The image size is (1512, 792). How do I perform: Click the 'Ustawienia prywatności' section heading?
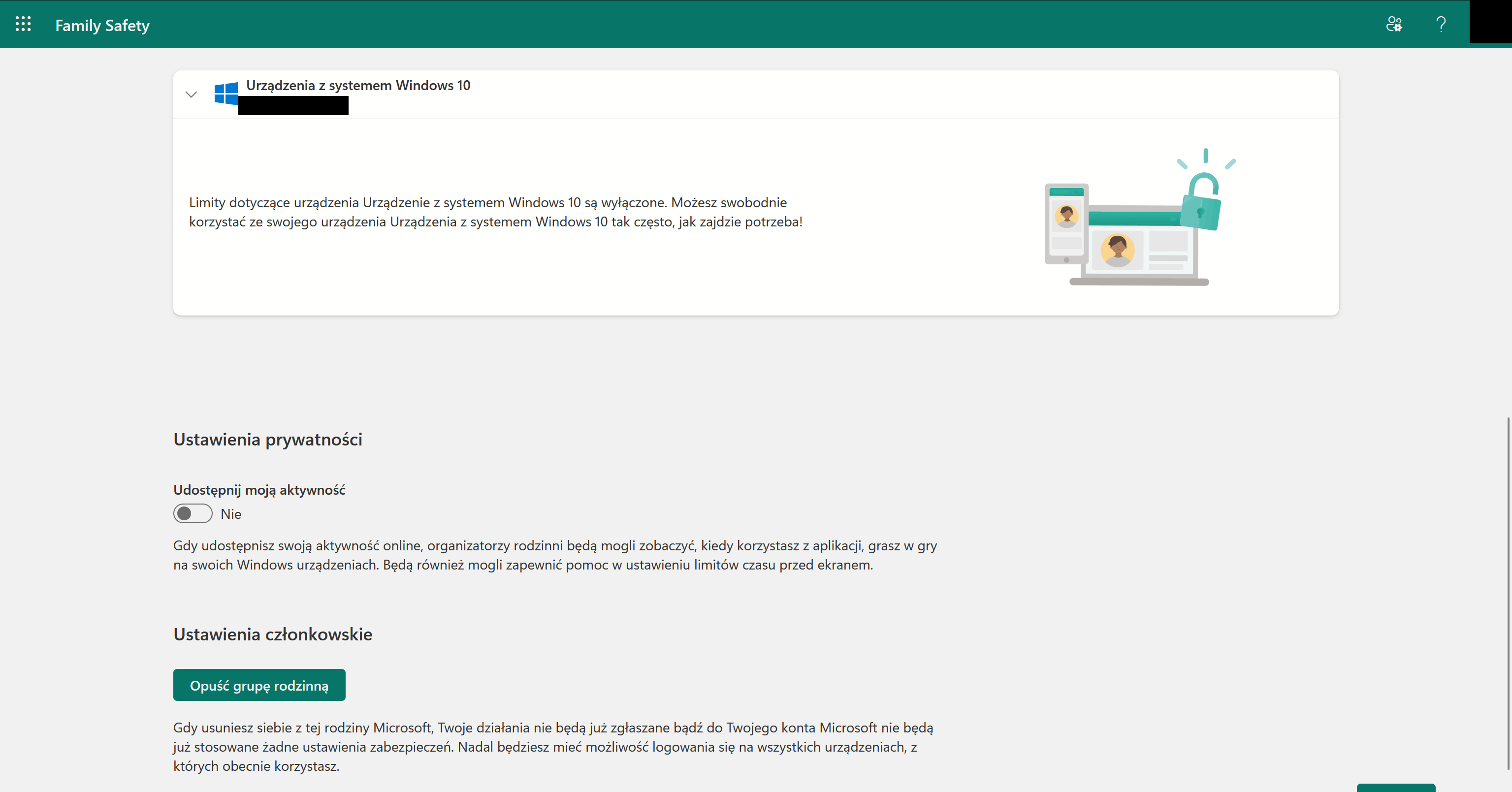coord(268,440)
